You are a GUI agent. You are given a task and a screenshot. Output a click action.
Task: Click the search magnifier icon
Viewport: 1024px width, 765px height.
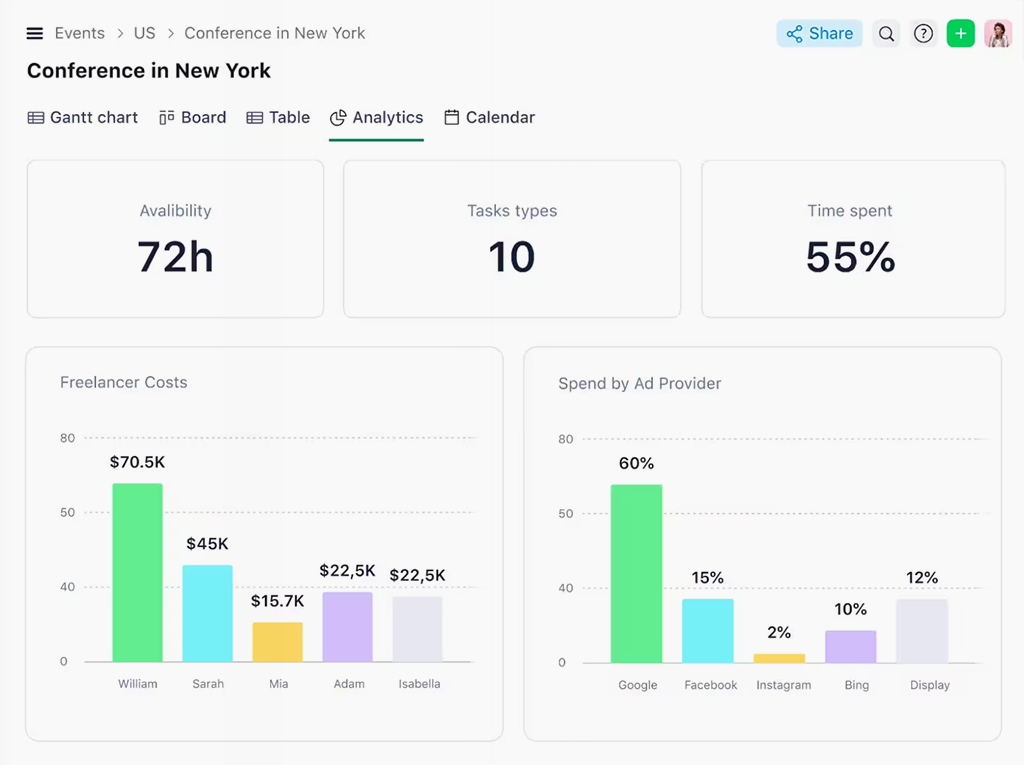pos(886,33)
